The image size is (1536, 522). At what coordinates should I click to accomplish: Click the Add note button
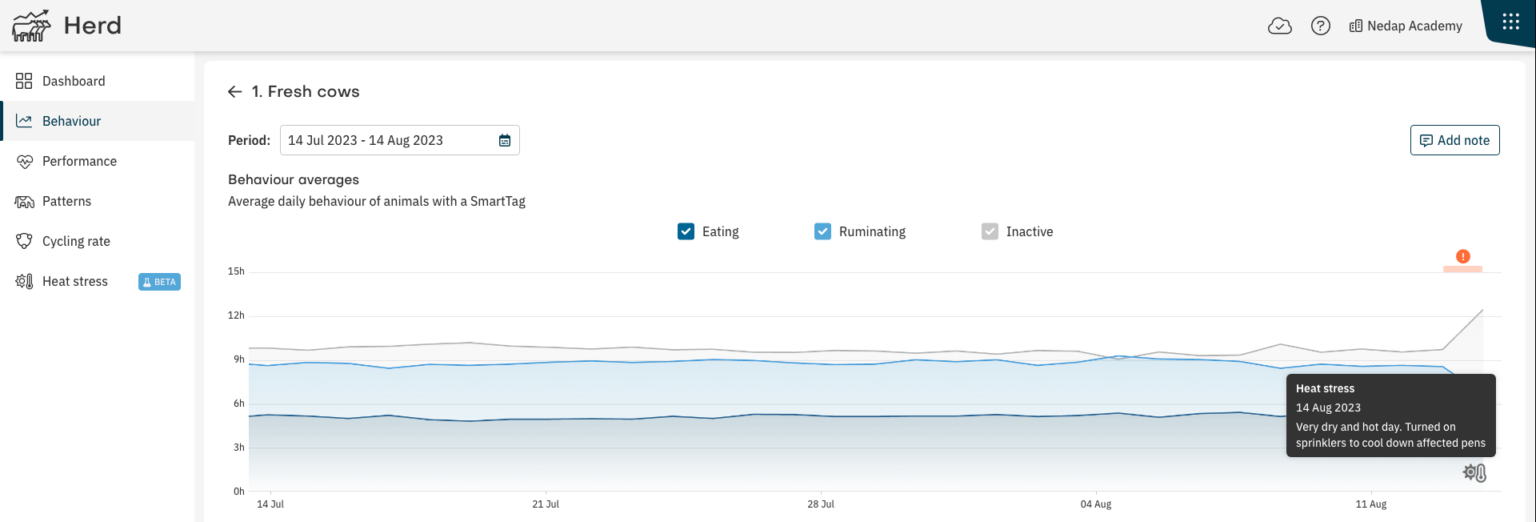(1454, 140)
